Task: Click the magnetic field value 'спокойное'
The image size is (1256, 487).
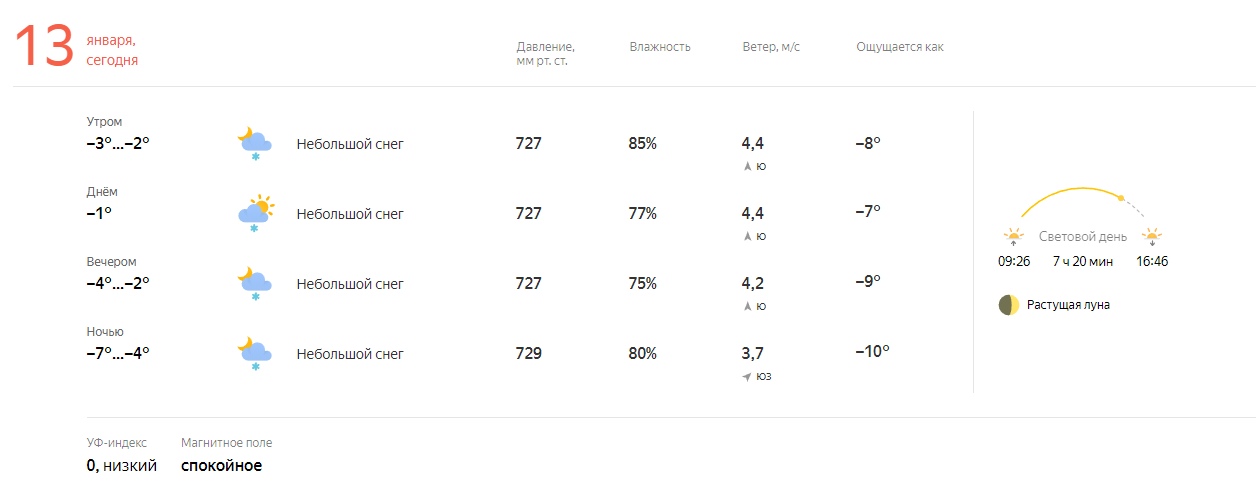Action: point(221,465)
